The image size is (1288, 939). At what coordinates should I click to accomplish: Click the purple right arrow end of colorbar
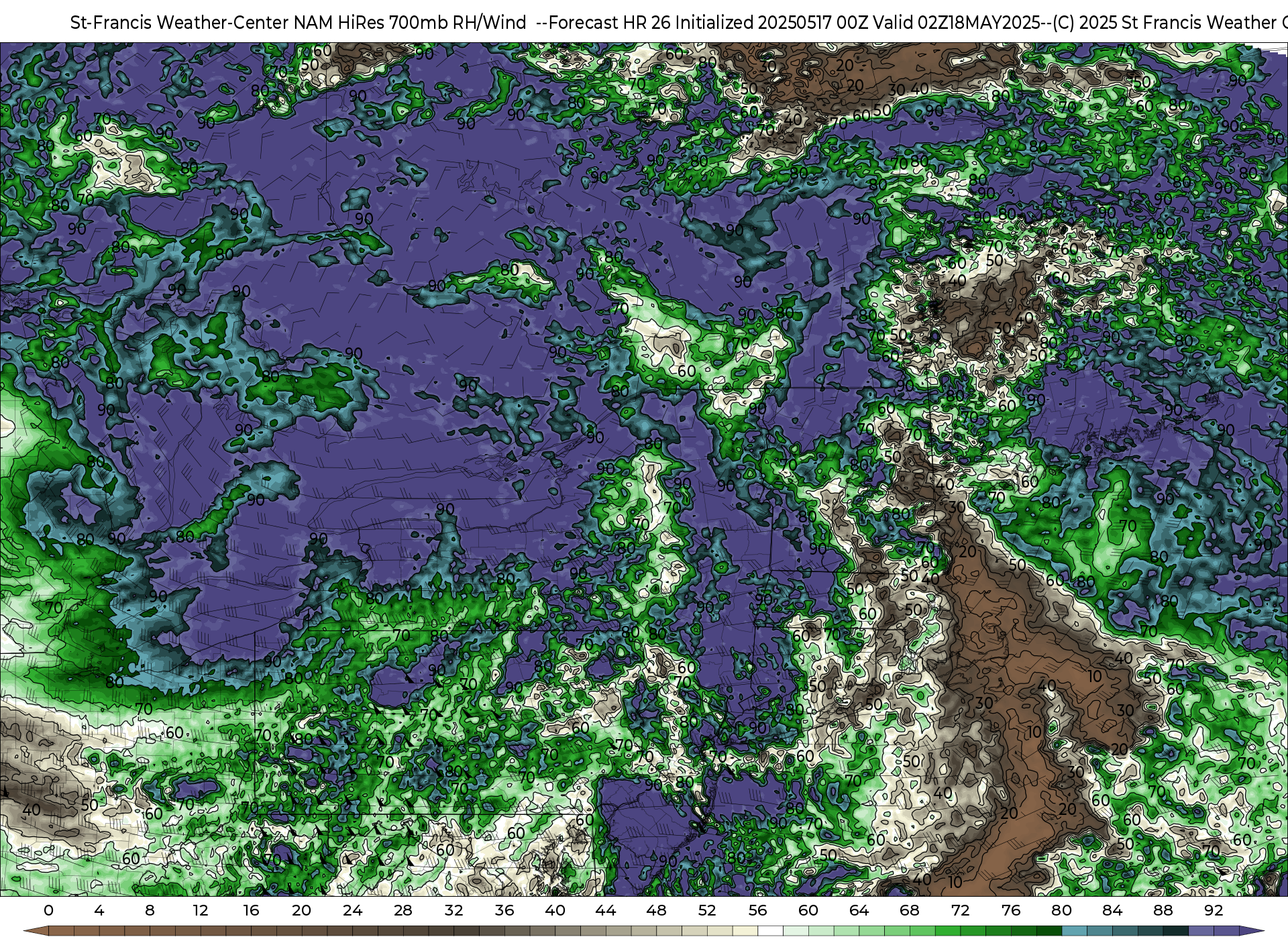pos(1251,931)
